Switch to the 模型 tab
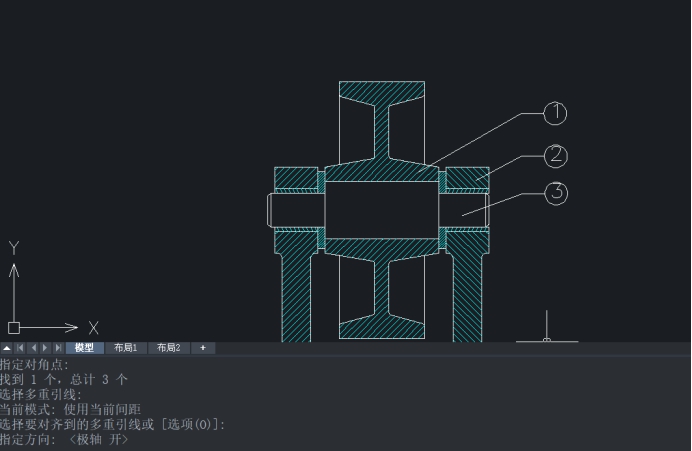692x451 pixels. tap(84, 348)
